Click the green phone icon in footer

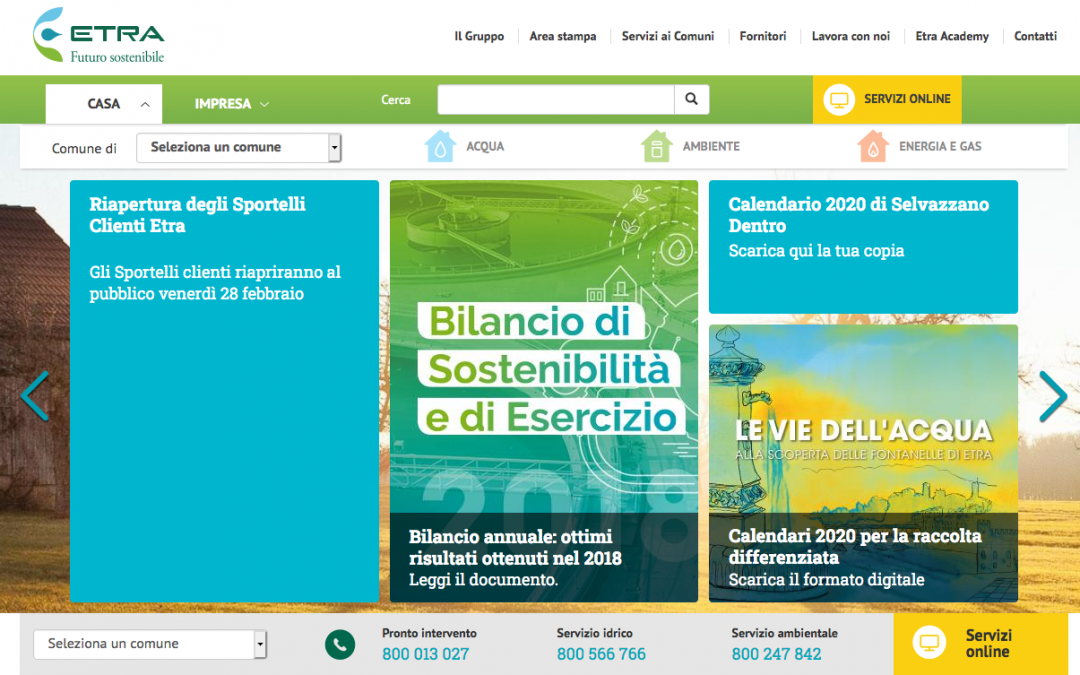click(340, 645)
